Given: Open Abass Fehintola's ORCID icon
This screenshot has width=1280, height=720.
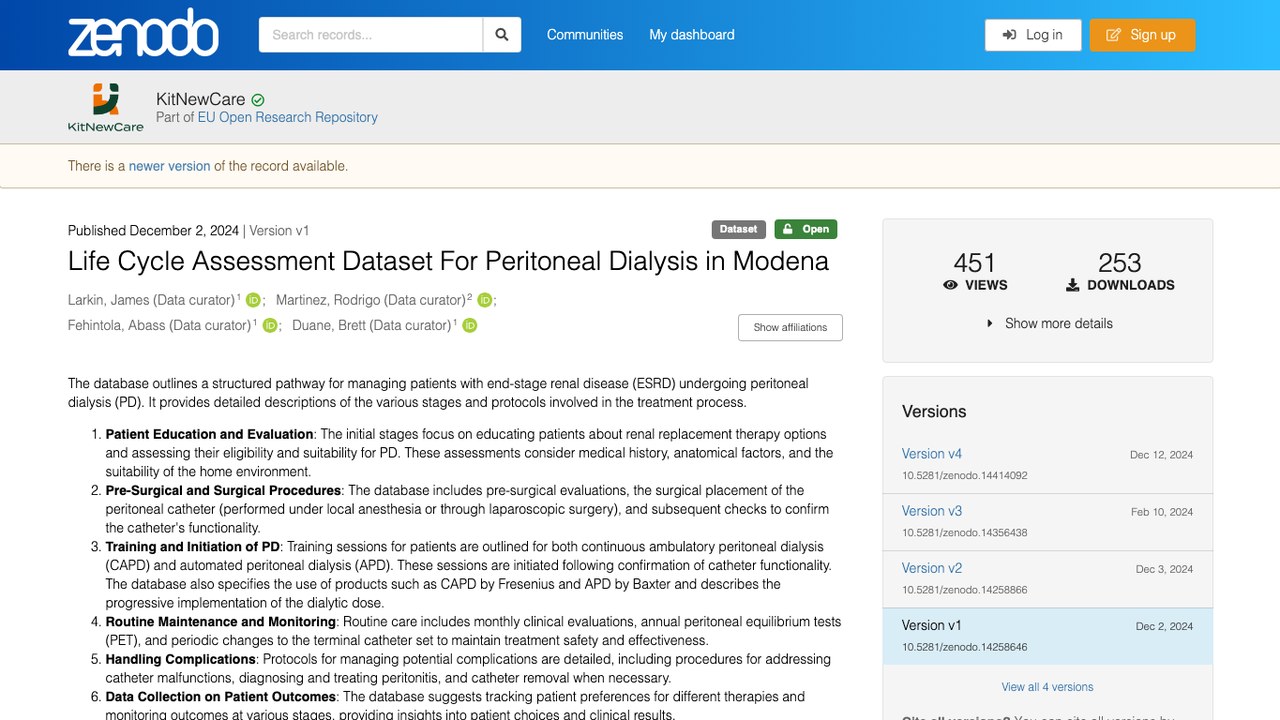Looking at the screenshot, I should click(x=270, y=325).
